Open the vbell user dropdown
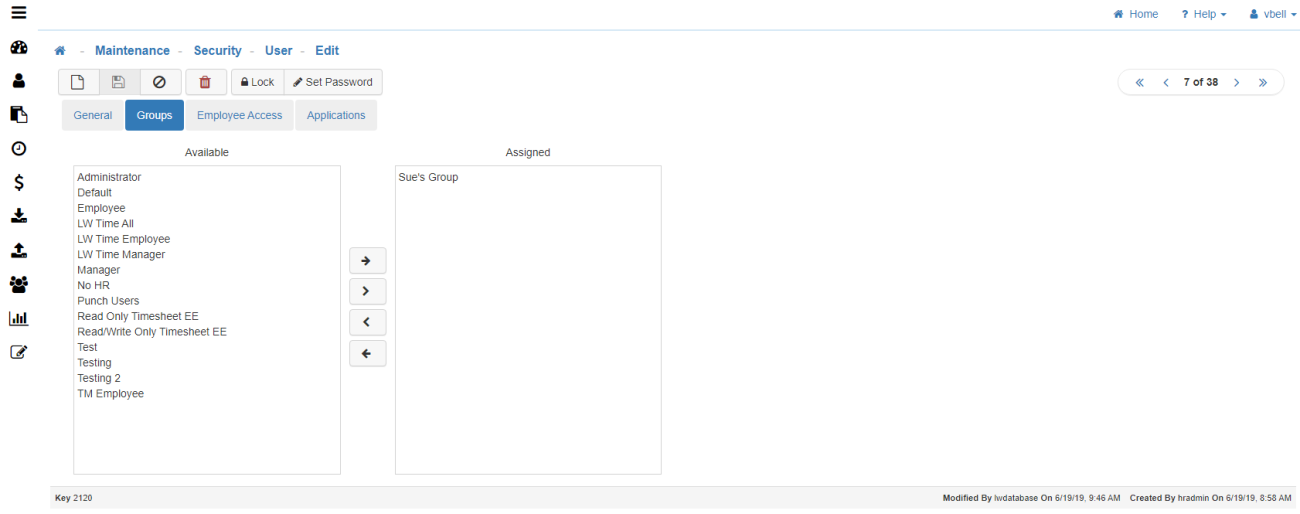 pos(1272,14)
